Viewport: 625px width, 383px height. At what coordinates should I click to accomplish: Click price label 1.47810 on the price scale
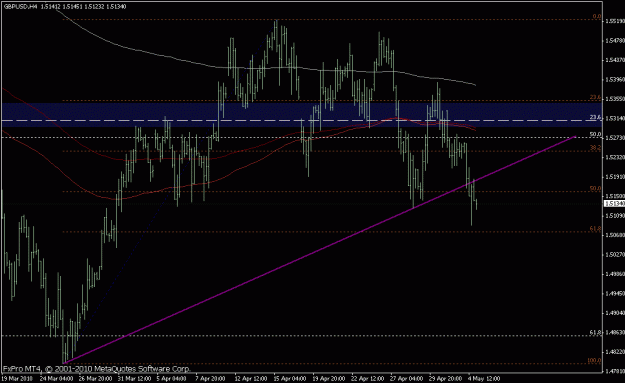[615, 371]
